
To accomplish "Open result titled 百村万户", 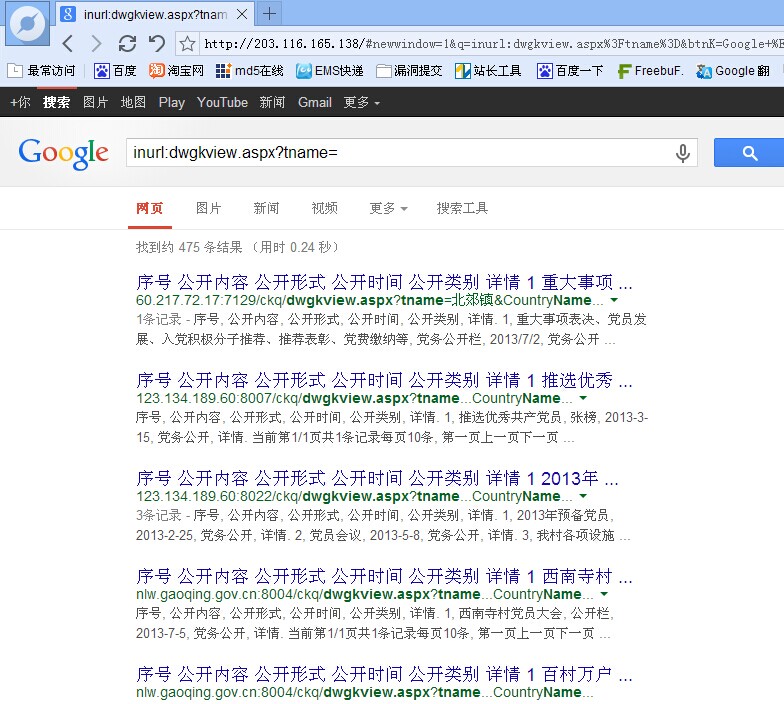I will 384,674.
